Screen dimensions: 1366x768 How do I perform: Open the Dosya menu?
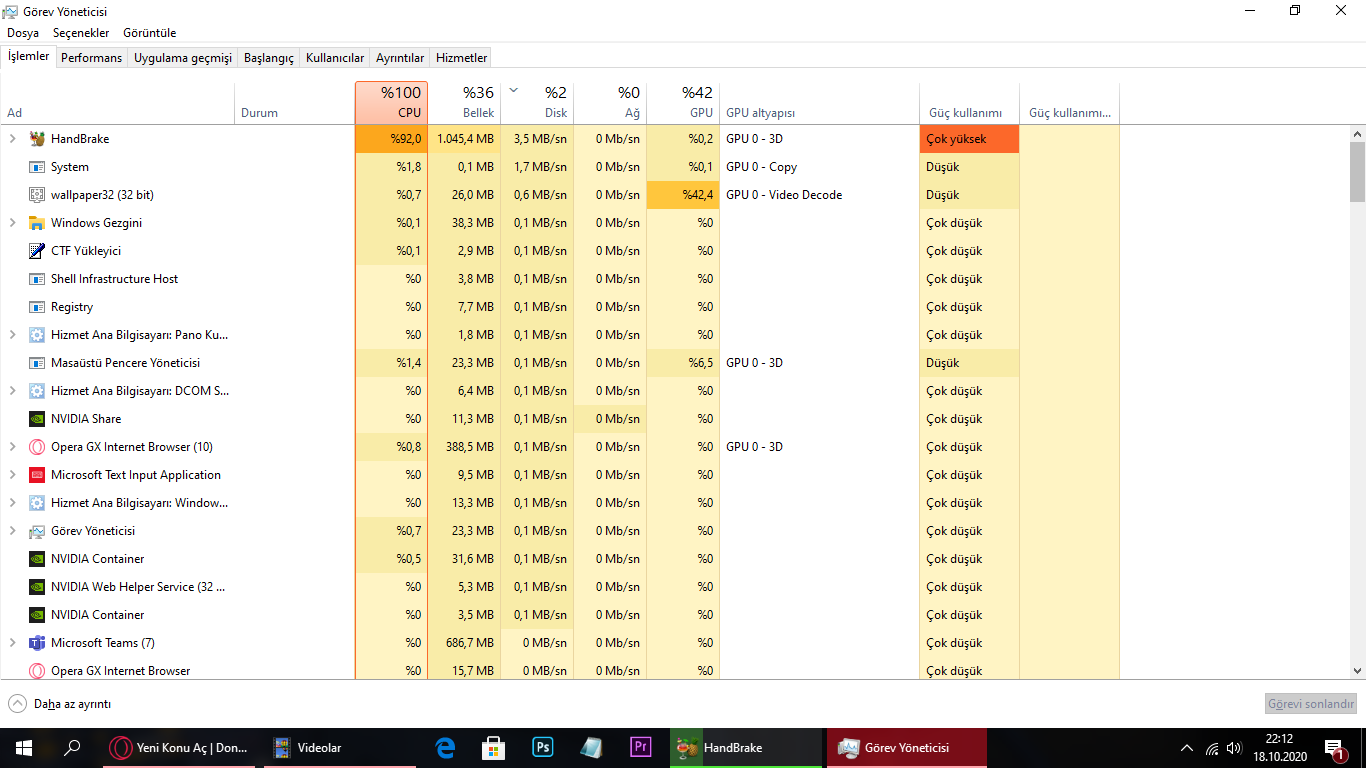pos(23,33)
